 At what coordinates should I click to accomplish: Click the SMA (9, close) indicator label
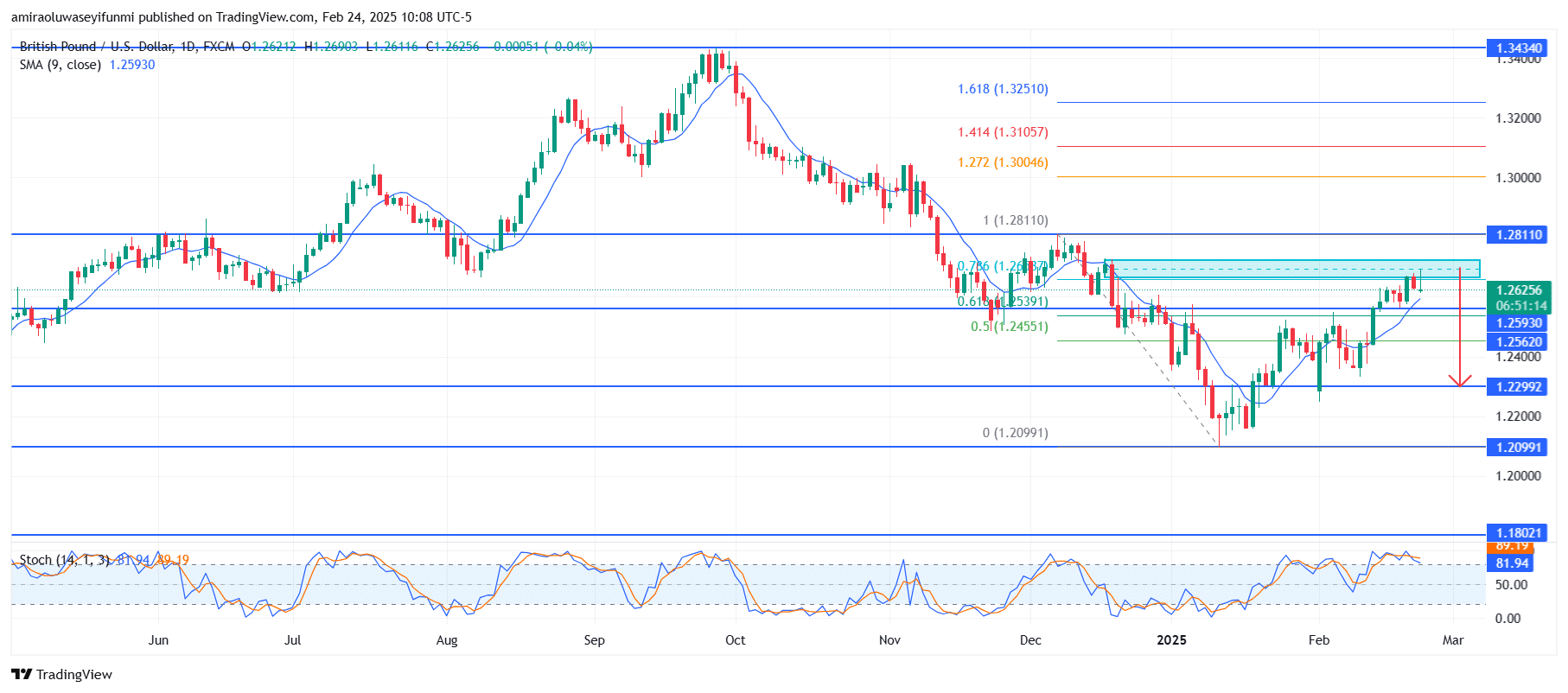[61, 65]
